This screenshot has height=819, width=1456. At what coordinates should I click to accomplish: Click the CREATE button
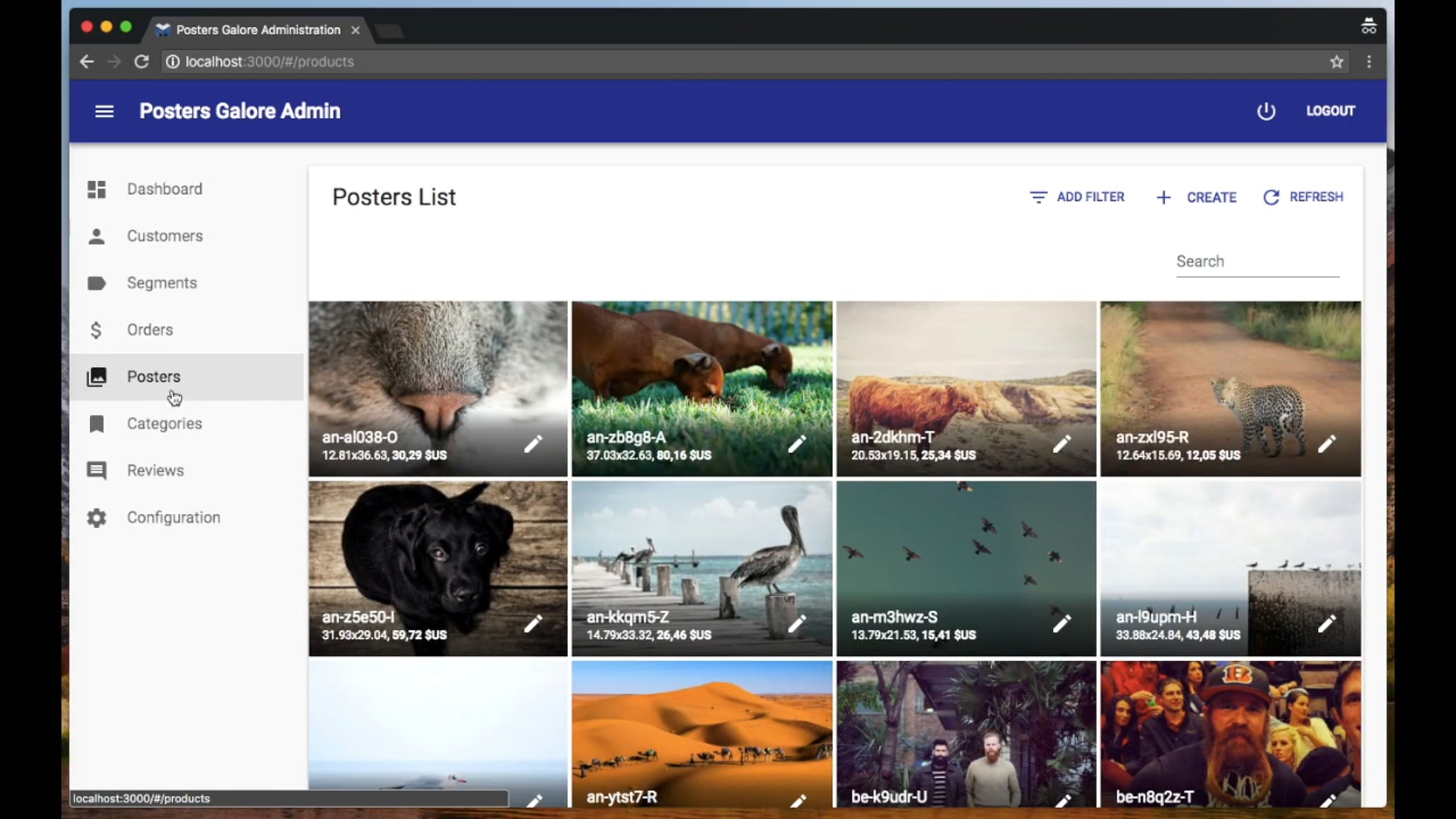(1196, 198)
